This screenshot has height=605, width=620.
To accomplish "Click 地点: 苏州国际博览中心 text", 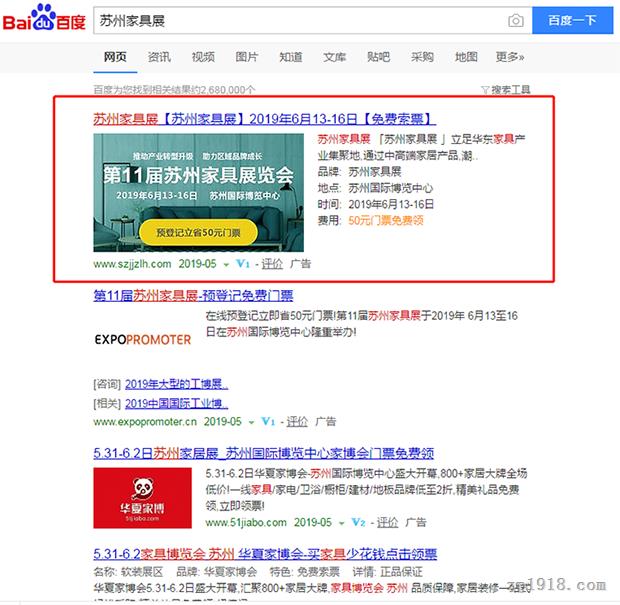I will (375, 188).
